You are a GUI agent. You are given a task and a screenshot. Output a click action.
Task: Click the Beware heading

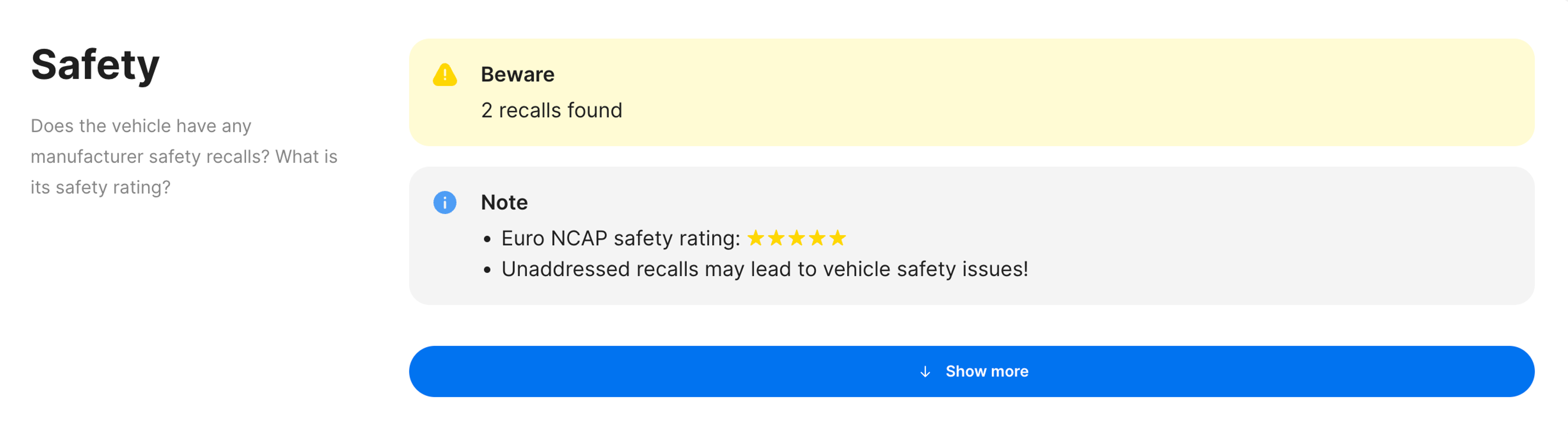click(517, 74)
